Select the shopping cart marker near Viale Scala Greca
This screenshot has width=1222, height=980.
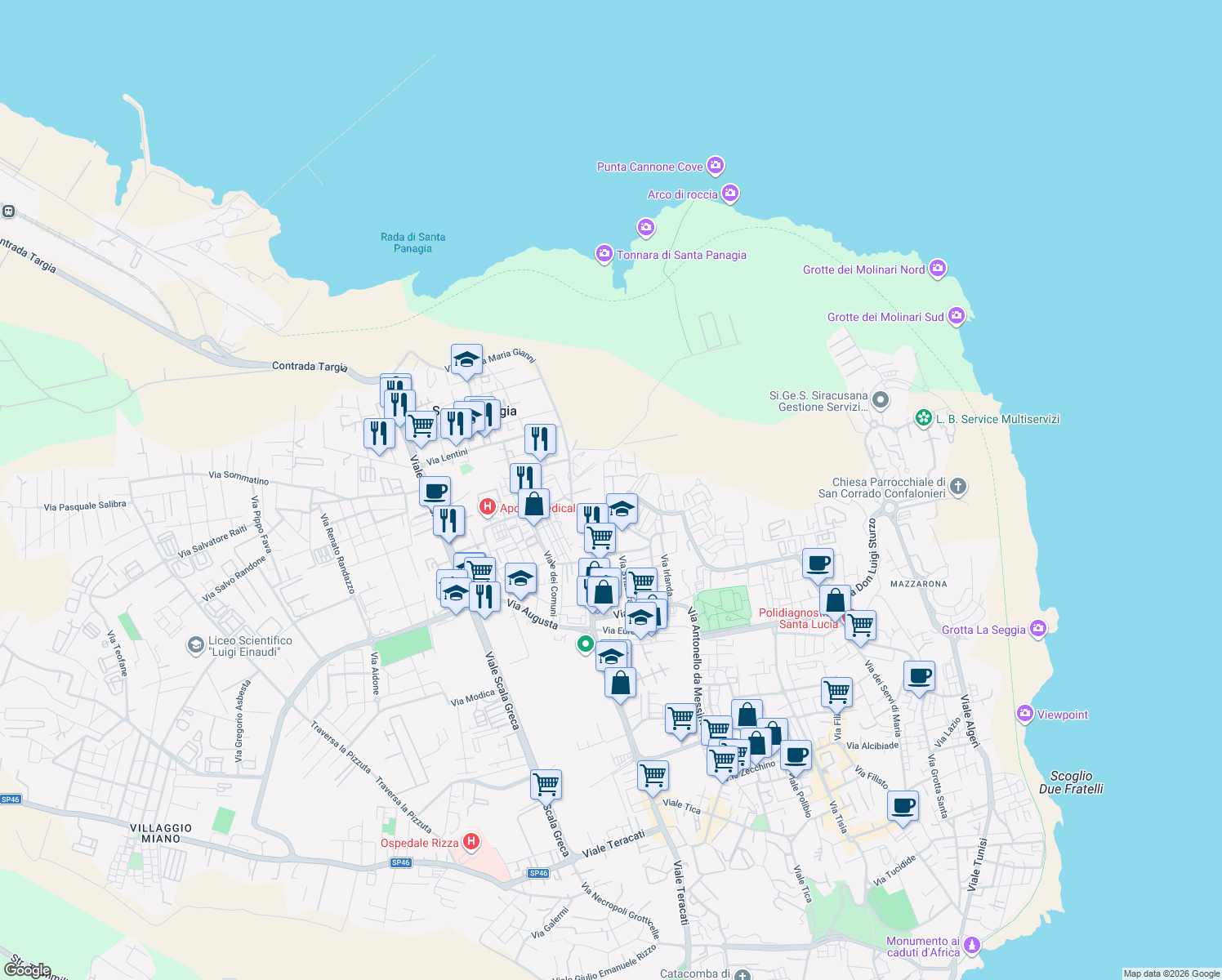coord(546,784)
